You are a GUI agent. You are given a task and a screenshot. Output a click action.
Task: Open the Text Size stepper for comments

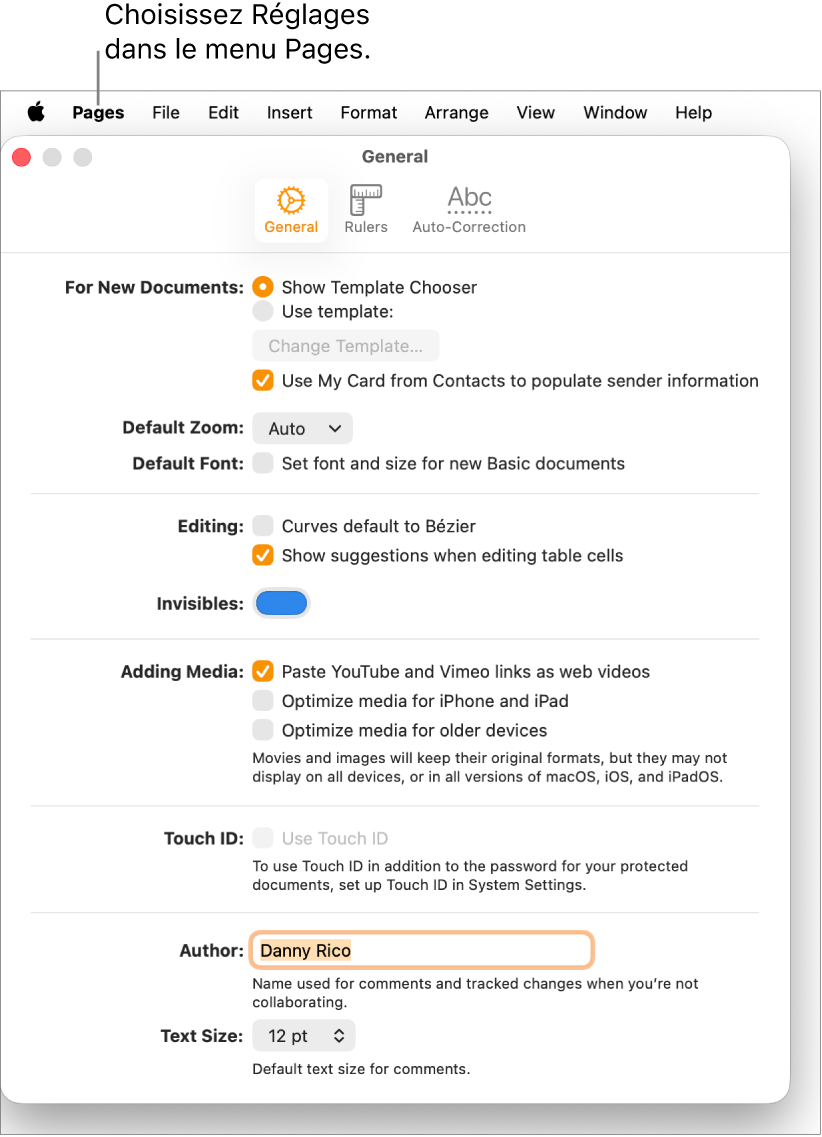[x=303, y=1035]
